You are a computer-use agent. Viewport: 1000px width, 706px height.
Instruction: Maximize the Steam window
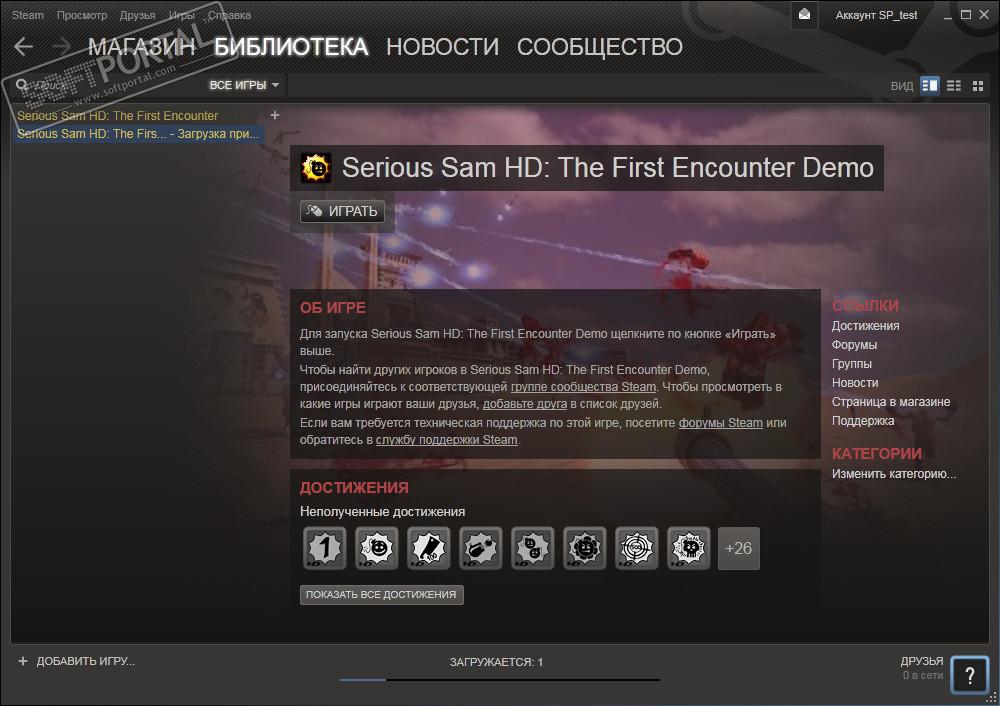click(966, 15)
